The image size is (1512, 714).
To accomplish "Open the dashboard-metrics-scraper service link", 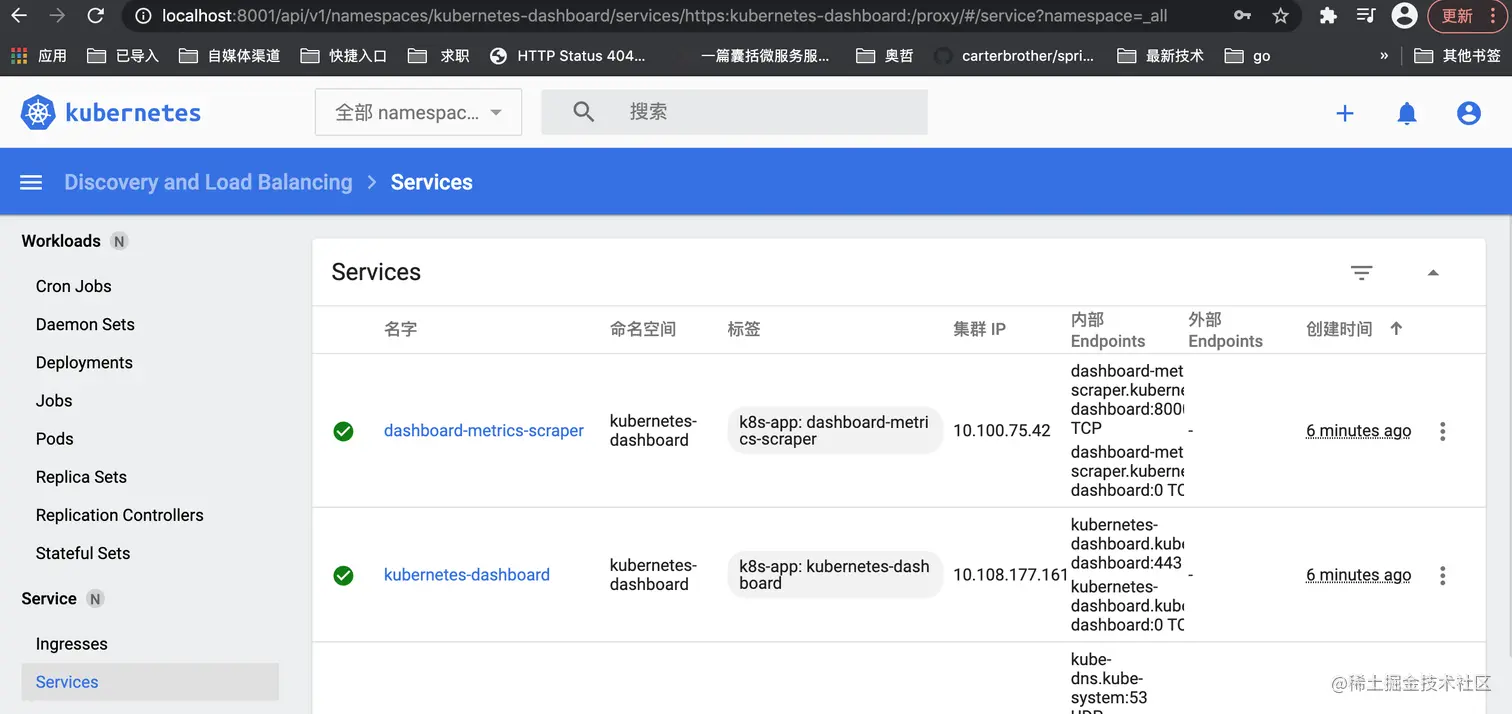I will point(484,431).
